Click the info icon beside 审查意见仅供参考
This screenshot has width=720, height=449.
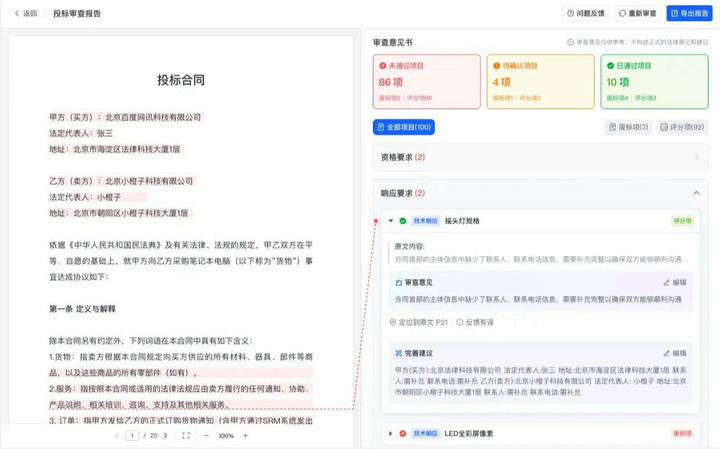(x=570, y=42)
